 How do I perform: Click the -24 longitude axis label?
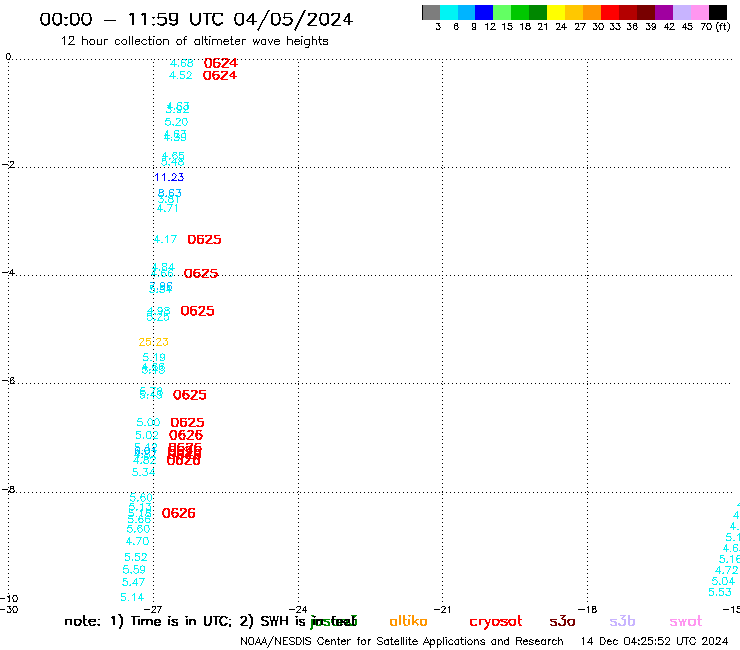pos(298,609)
